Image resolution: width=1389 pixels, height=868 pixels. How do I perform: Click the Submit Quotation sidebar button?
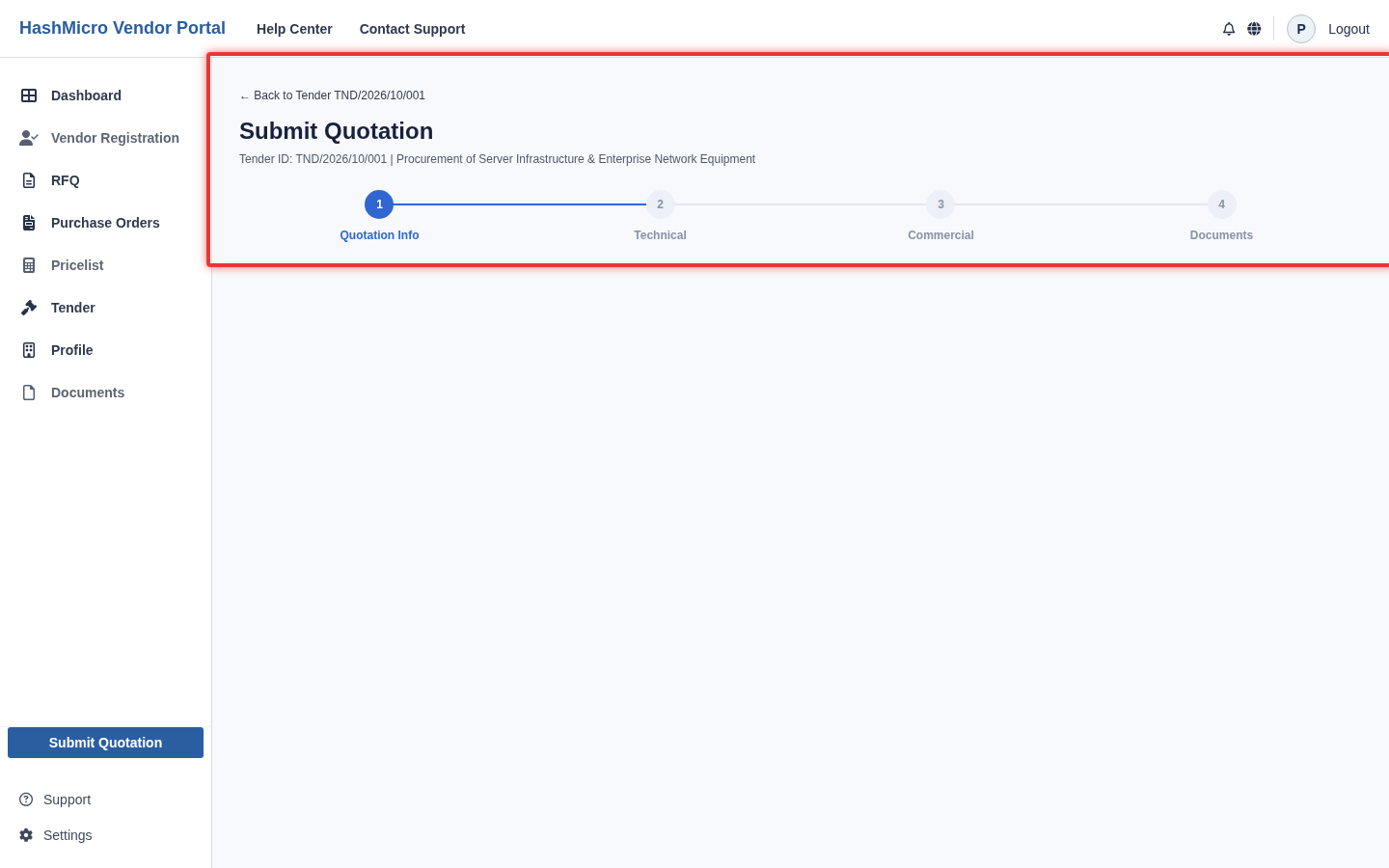pos(105,743)
